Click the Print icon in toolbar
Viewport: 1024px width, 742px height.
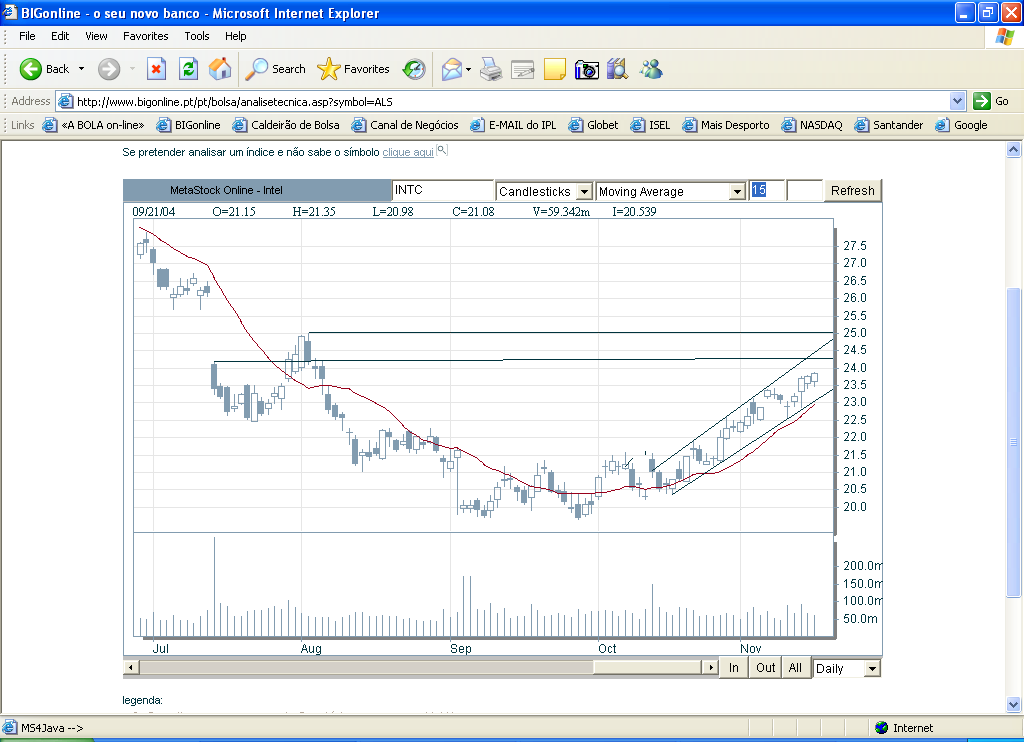point(490,69)
